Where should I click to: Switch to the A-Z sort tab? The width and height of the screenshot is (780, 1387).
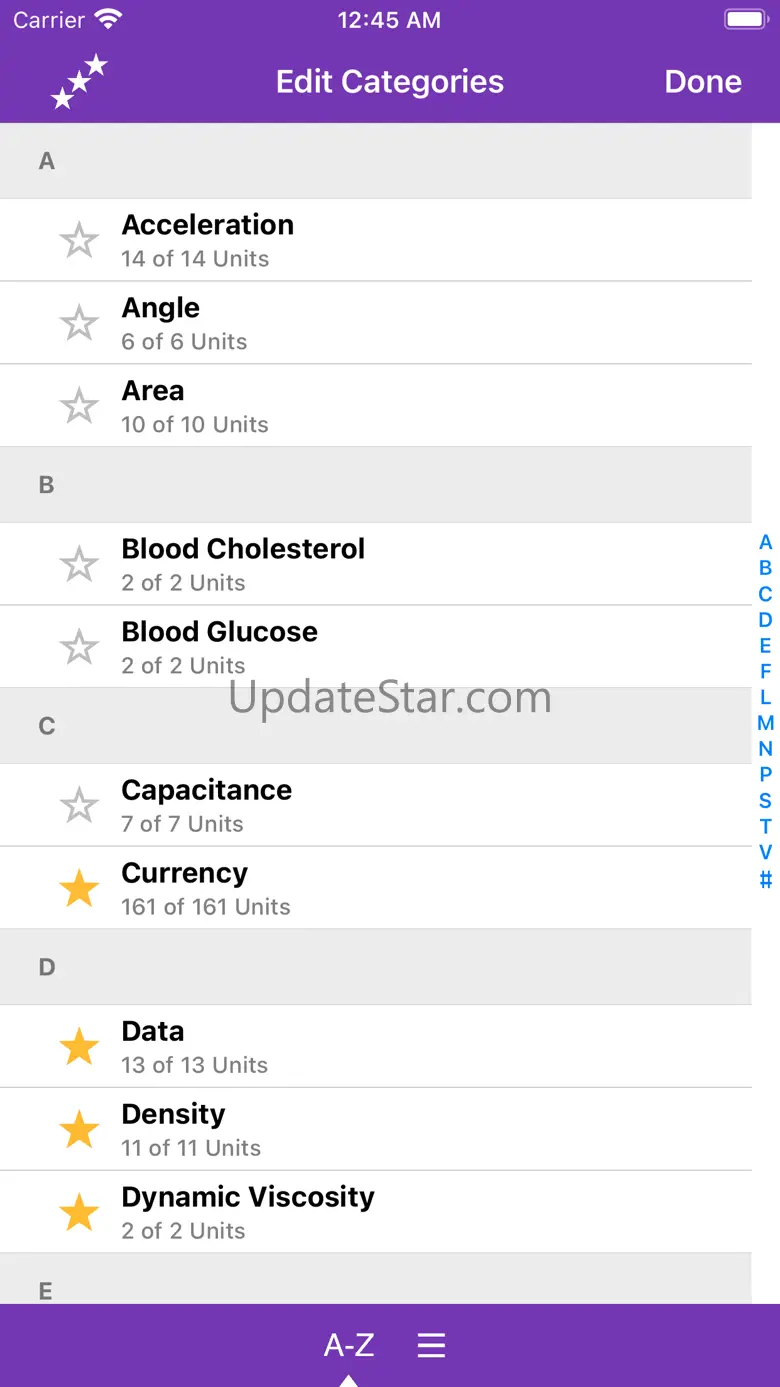(x=349, y=1345)
